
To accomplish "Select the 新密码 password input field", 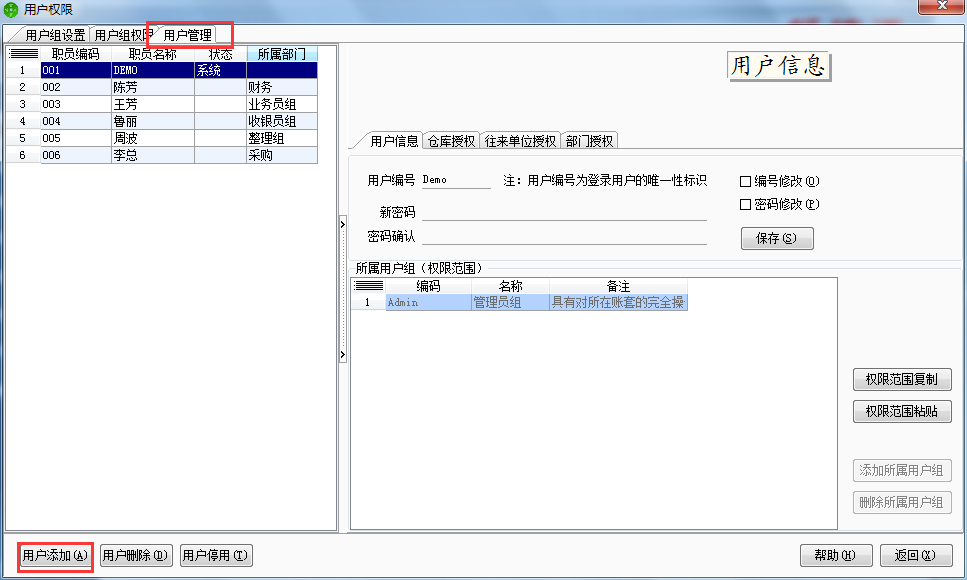I will tap(560, 214).
